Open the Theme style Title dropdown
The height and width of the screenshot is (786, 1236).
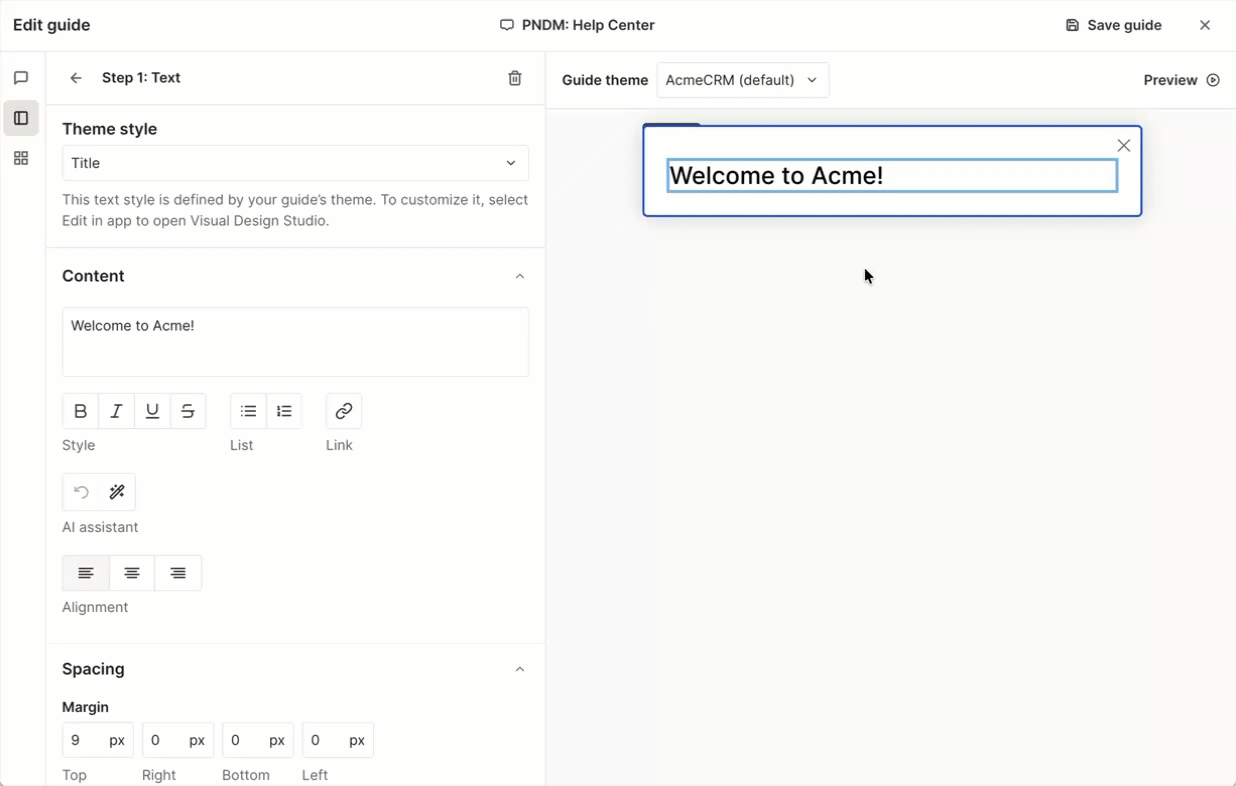click(x=295, y=163)
